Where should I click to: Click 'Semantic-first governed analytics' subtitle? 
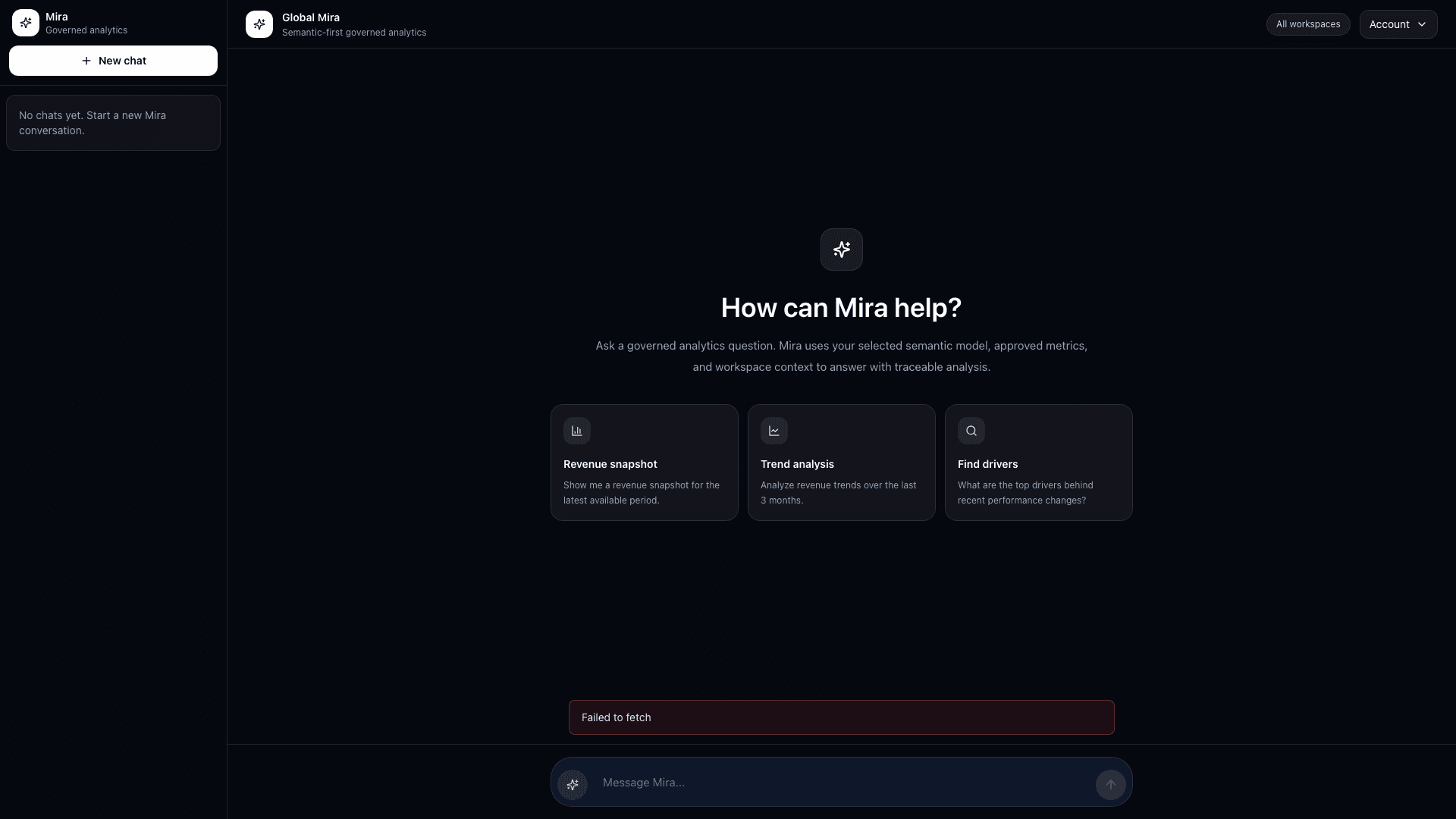354,33
